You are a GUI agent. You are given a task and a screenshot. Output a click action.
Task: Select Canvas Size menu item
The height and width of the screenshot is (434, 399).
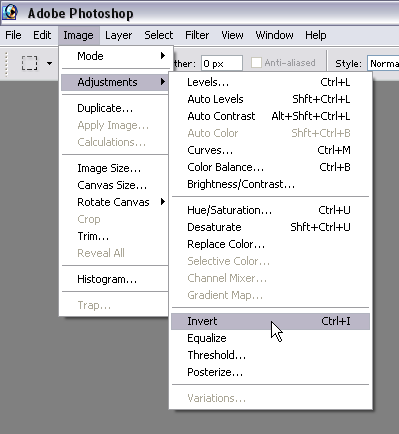[x=115, y=185]
